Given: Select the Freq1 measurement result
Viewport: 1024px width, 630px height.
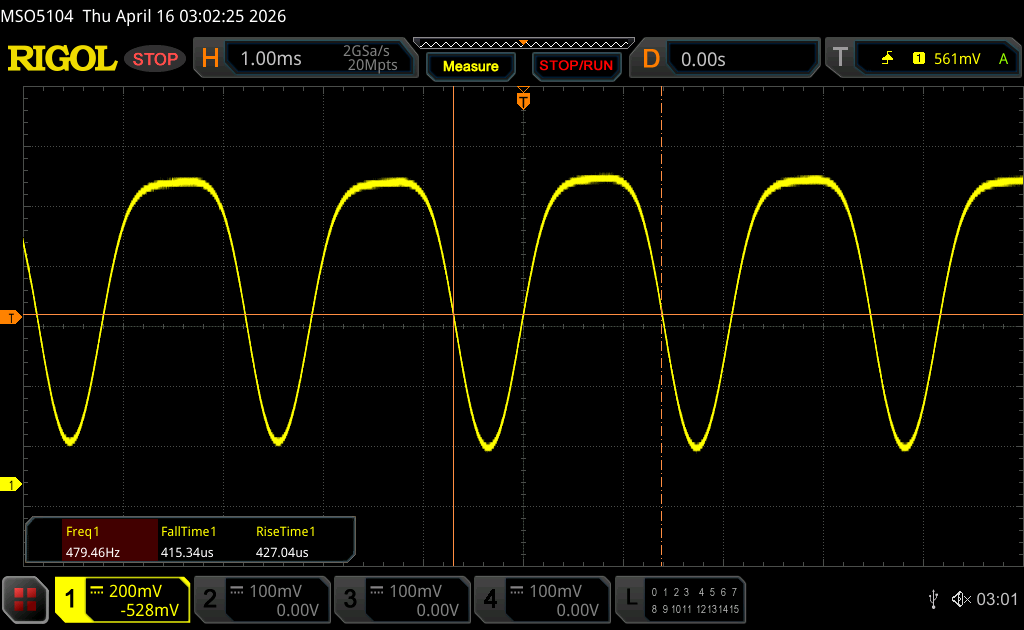Looking at the screenshot, I should 92,542.
